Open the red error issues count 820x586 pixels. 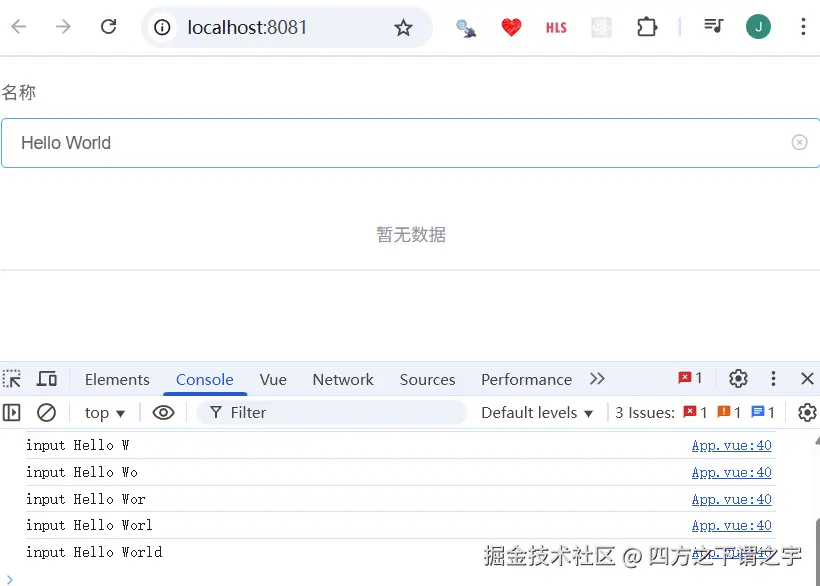pos(695,412)
